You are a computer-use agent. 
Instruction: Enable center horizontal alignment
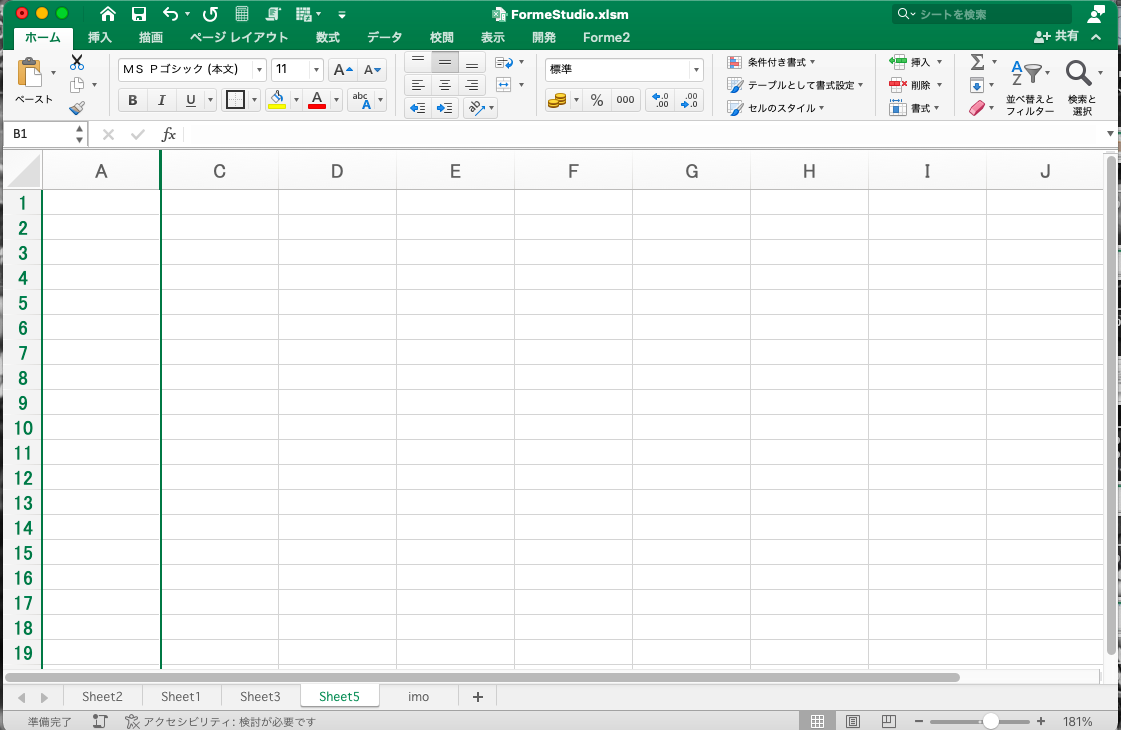pos(445,86)
